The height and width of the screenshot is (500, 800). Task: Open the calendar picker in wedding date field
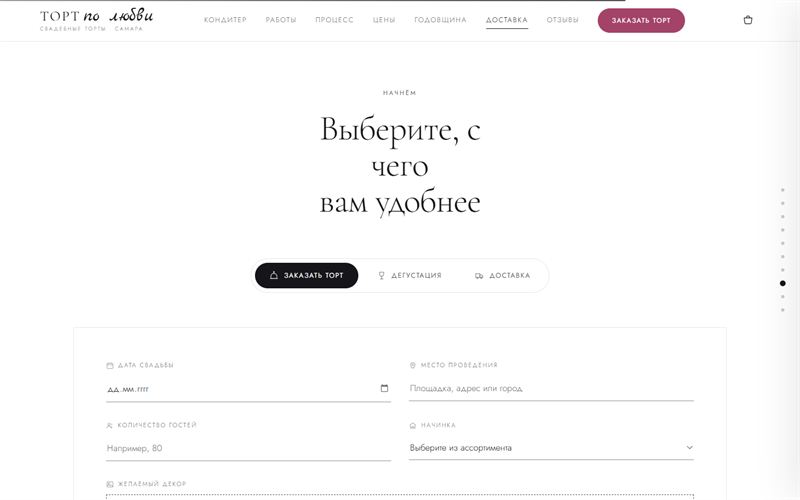[384, 388]
